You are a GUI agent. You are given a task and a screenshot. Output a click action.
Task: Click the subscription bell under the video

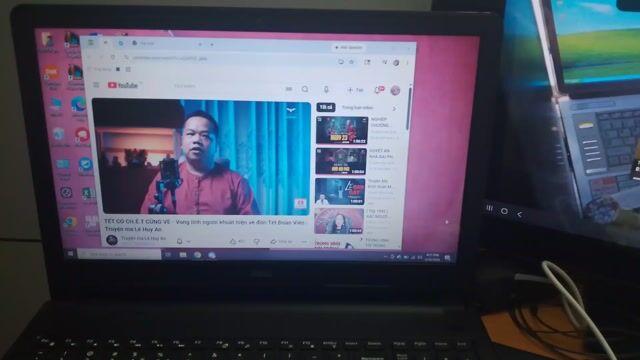pyautogui.click(x=180, y=242)
